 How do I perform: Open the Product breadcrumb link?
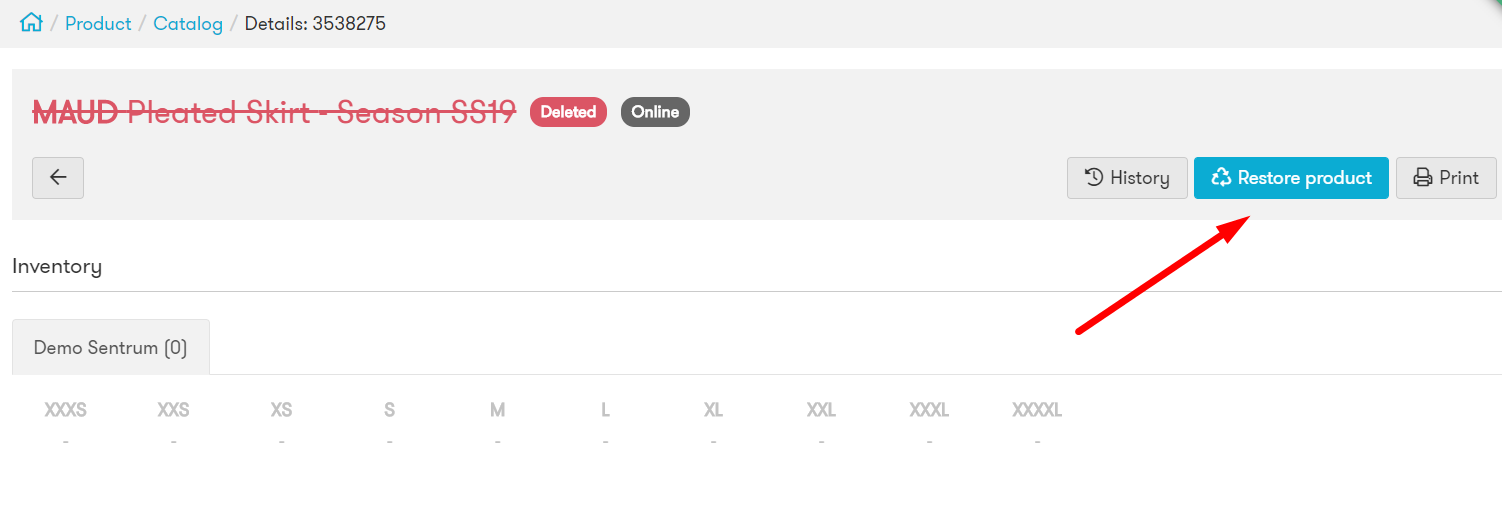tap(98, 23)
